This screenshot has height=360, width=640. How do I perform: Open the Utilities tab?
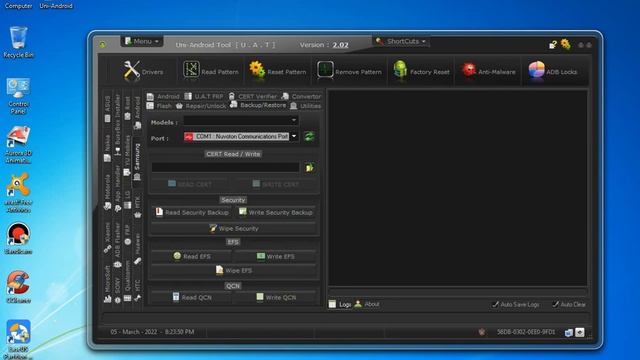305,106
